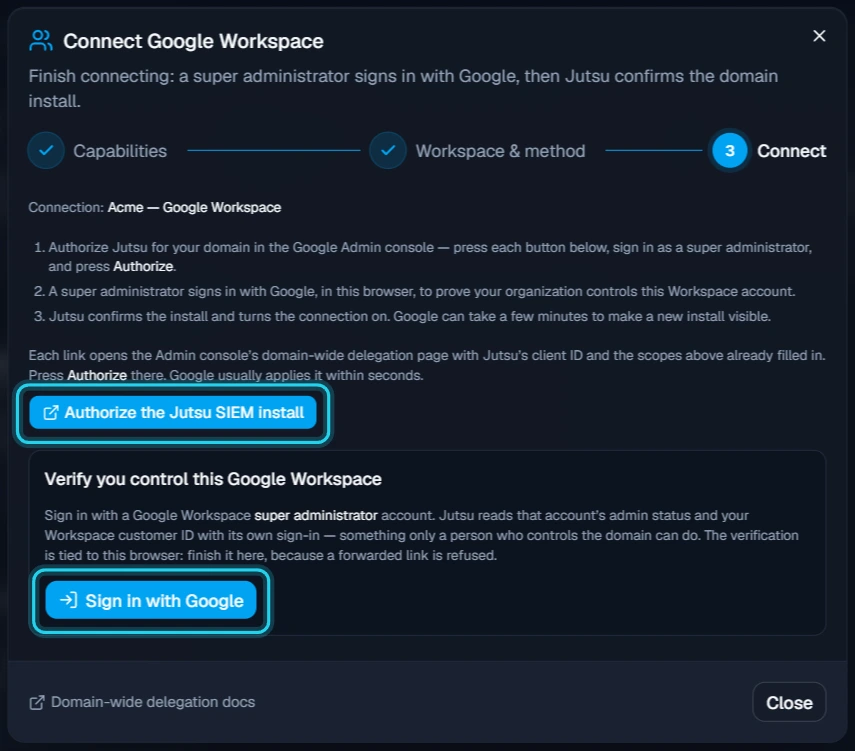Click the sign-in arrow icon on Google button
The image size is (855, 751).
[x=69, y=600]
